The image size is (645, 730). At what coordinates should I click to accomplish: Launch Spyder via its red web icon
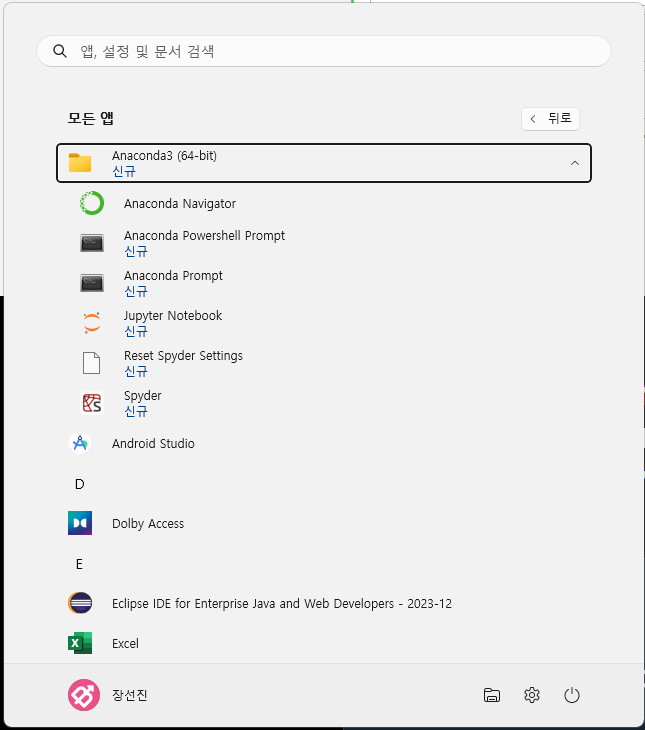(92, 403)
